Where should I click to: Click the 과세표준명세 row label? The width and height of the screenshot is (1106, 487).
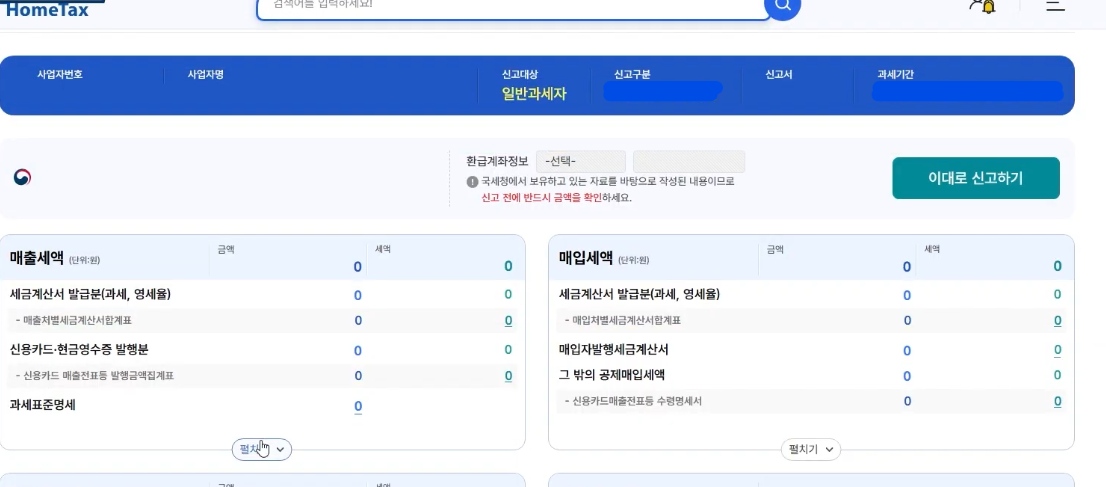(x=43, y=405)
